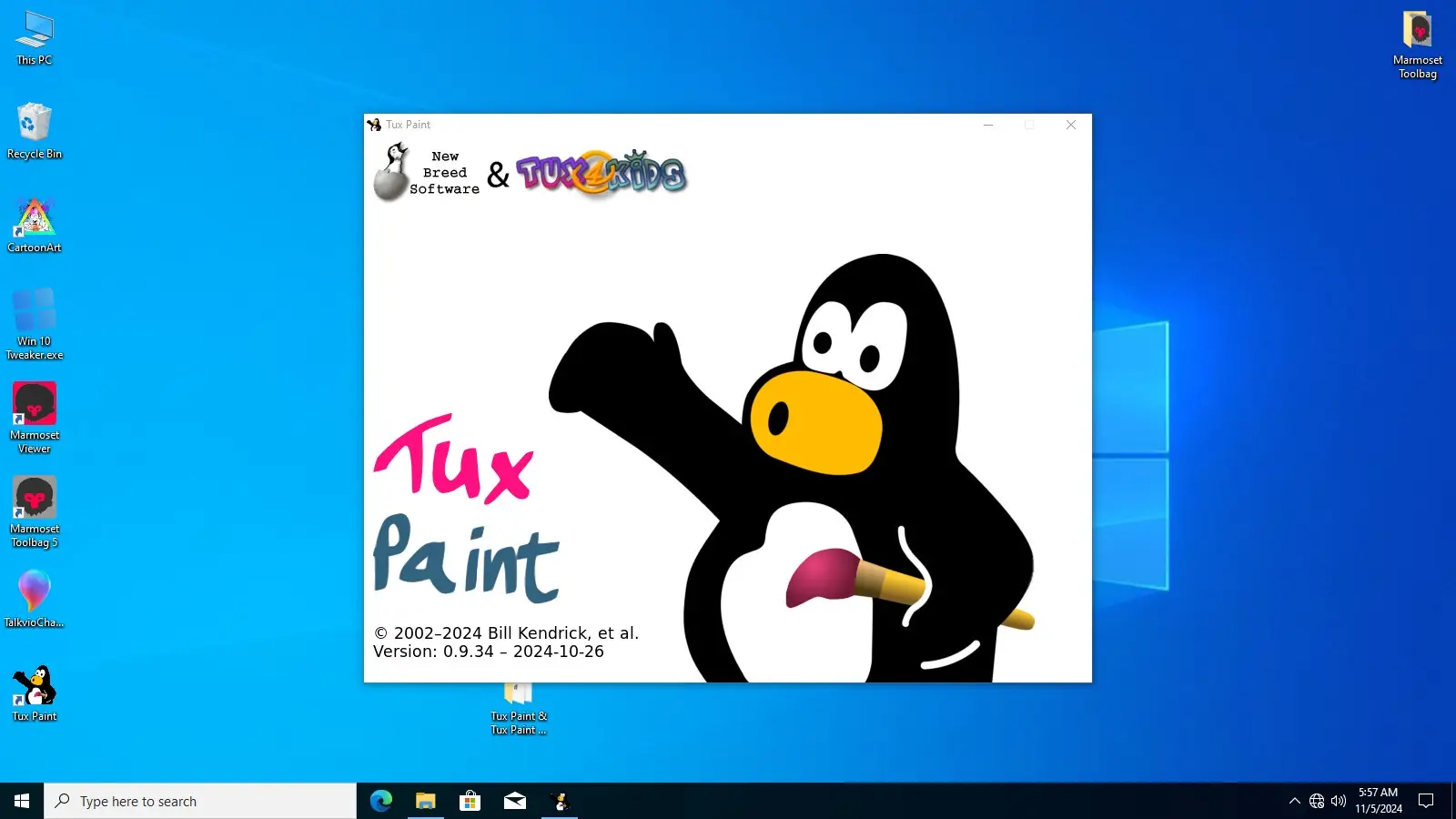Select the Win 10 Tweaker.exe icon
The image size is (1456, 819).
click(x=35, y=324)
